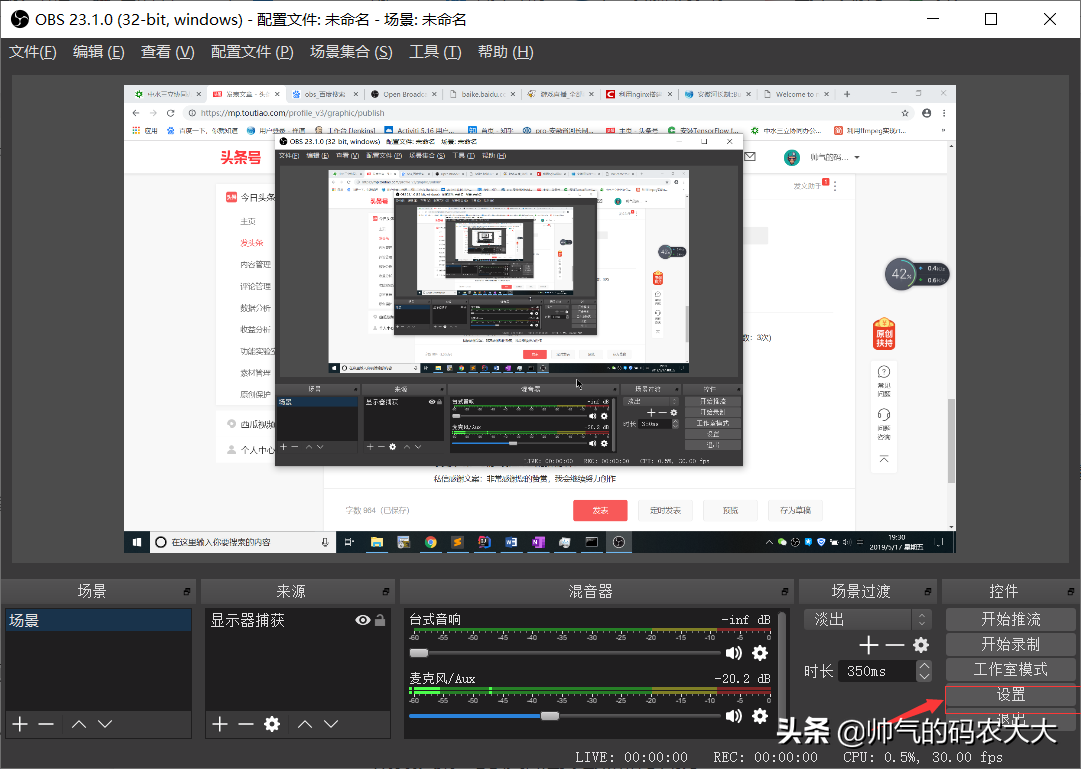Float the 混音器 dock panel
The height and width of the screenshot is (769, 1081).
pos(785,592)
